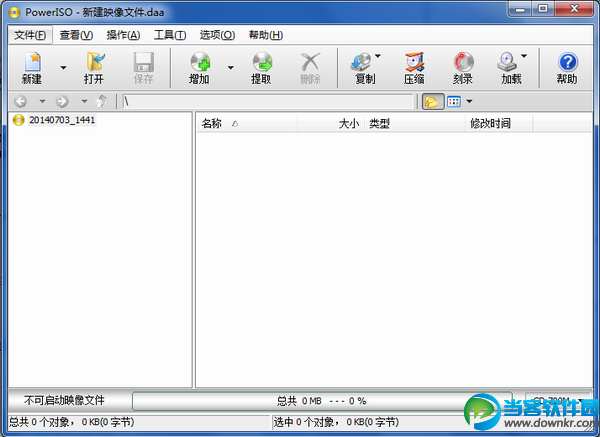Click the 刻录 (Burn) toolbar icon
Image resolution: width=600 pixels, height=437 pixels.
(x=463, y=62)
